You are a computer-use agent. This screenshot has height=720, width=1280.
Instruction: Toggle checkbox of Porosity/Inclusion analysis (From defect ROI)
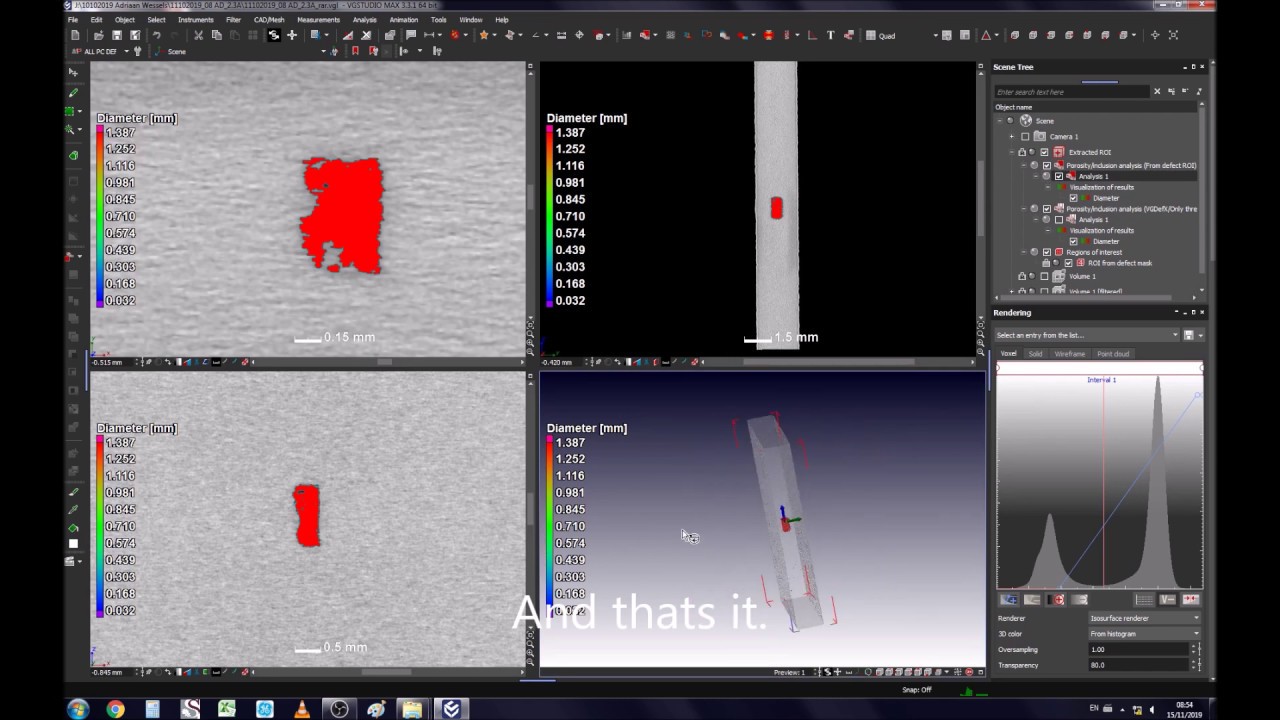pyautogui.click(x=1047, y=165)
